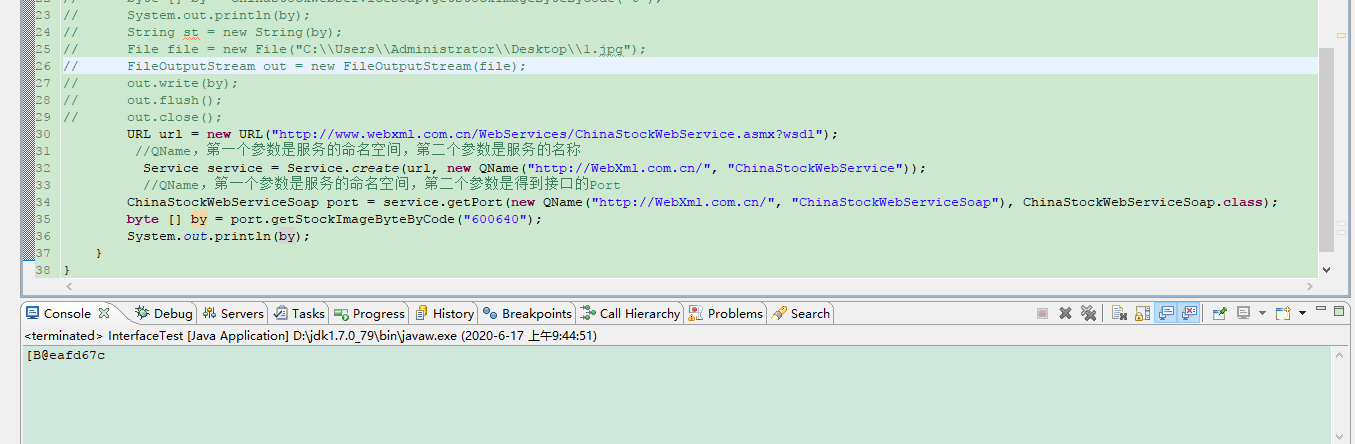Place cursor on System.out.println(by) line 36
Screen dimensions: 1355x444
(219, 236)
